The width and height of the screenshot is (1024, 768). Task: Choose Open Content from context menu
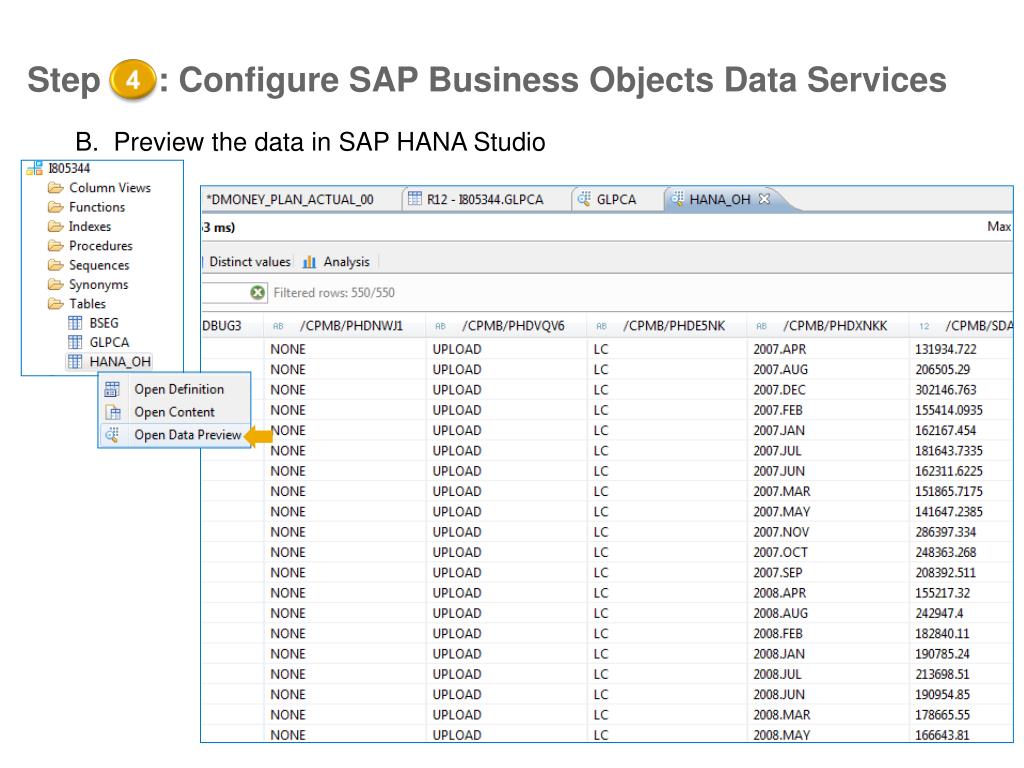[x=174, y=412]
